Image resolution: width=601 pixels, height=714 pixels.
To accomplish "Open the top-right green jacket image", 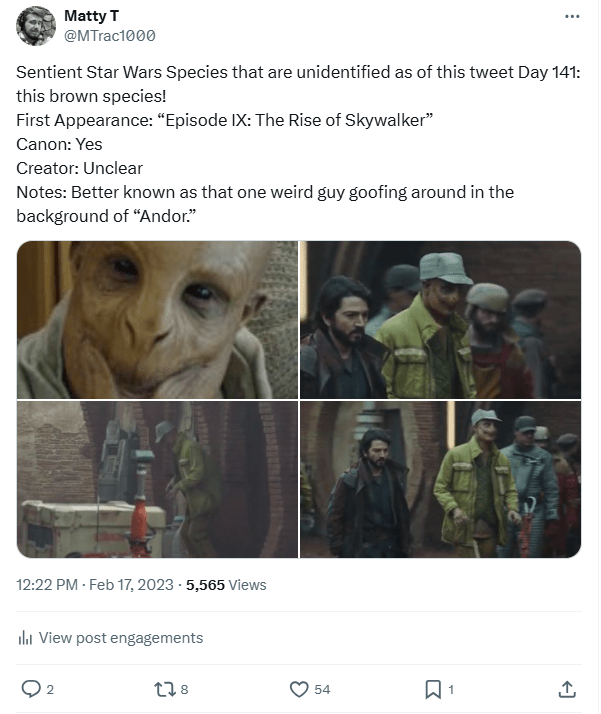I will [x=441, y=320].
